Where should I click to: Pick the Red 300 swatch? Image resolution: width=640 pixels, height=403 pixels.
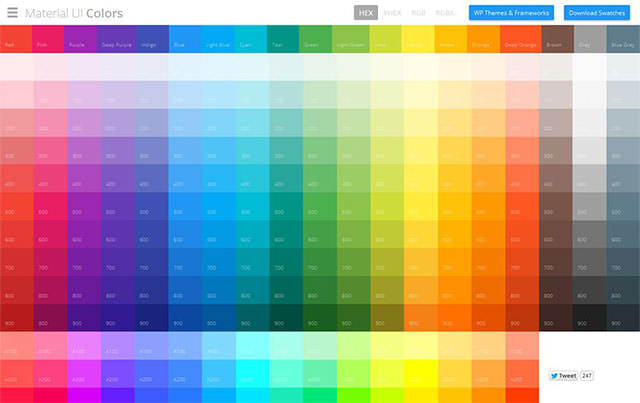click(17, 150)
